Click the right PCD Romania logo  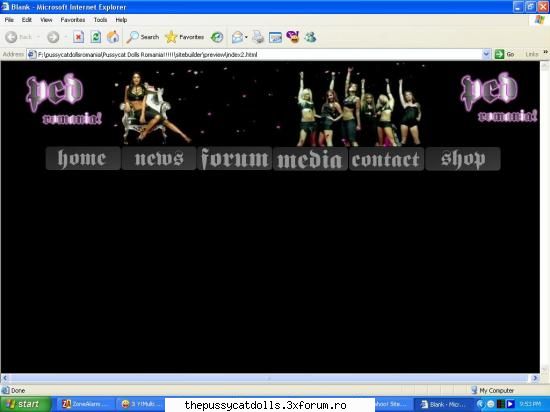pos(498,97)
